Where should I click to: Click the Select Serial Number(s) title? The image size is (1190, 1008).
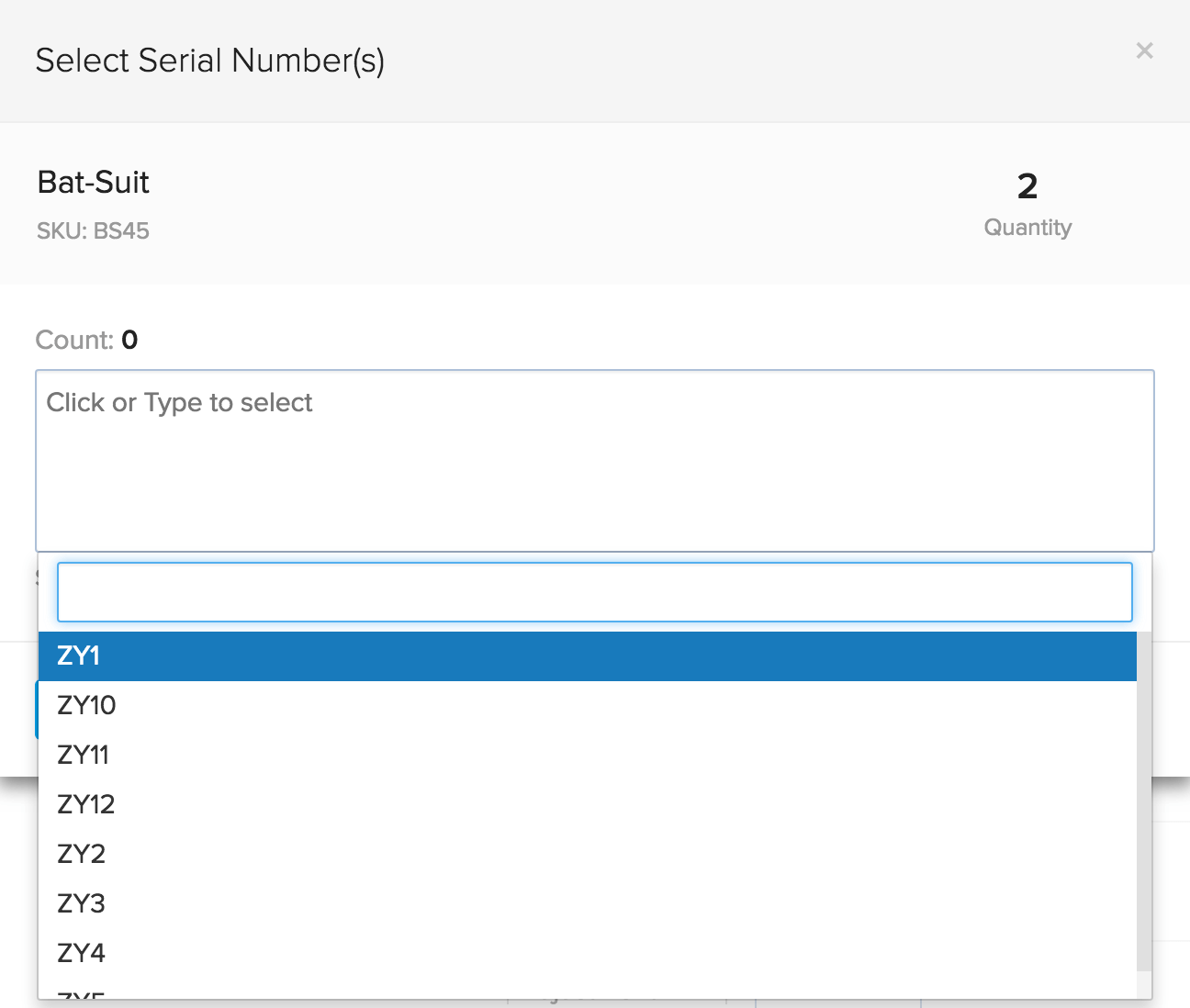209,61
